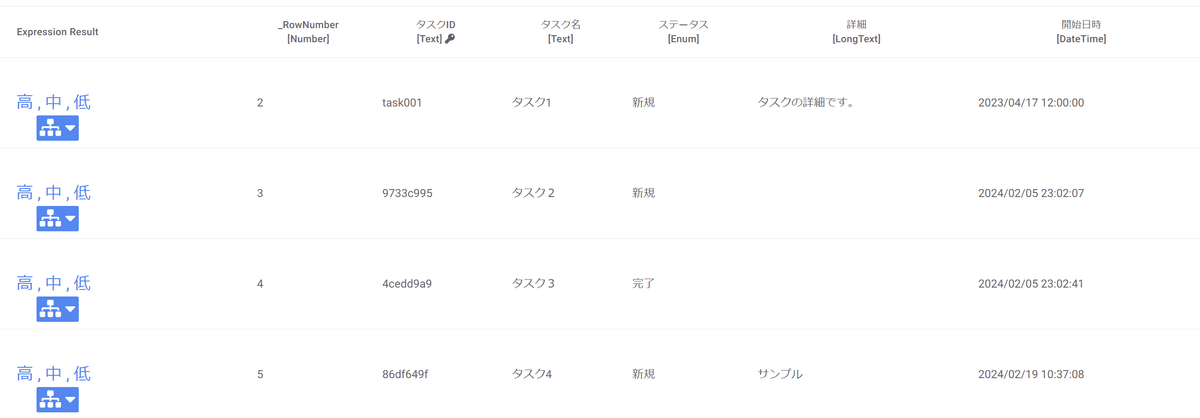Click the task001 ID cell
Image resolution: width=1200 pixels, height=418 pixels.
tap(402, 103)
